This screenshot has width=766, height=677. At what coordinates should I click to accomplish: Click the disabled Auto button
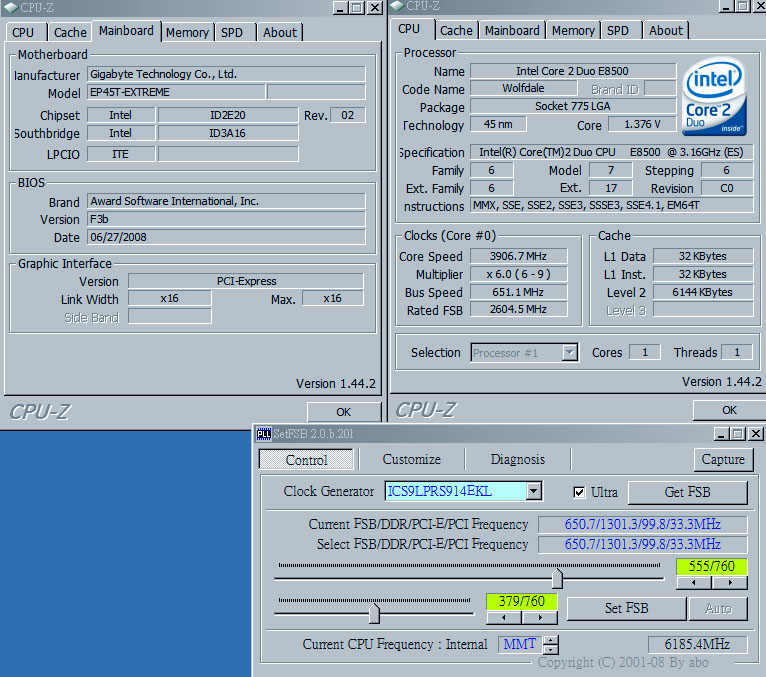(718, 608)
